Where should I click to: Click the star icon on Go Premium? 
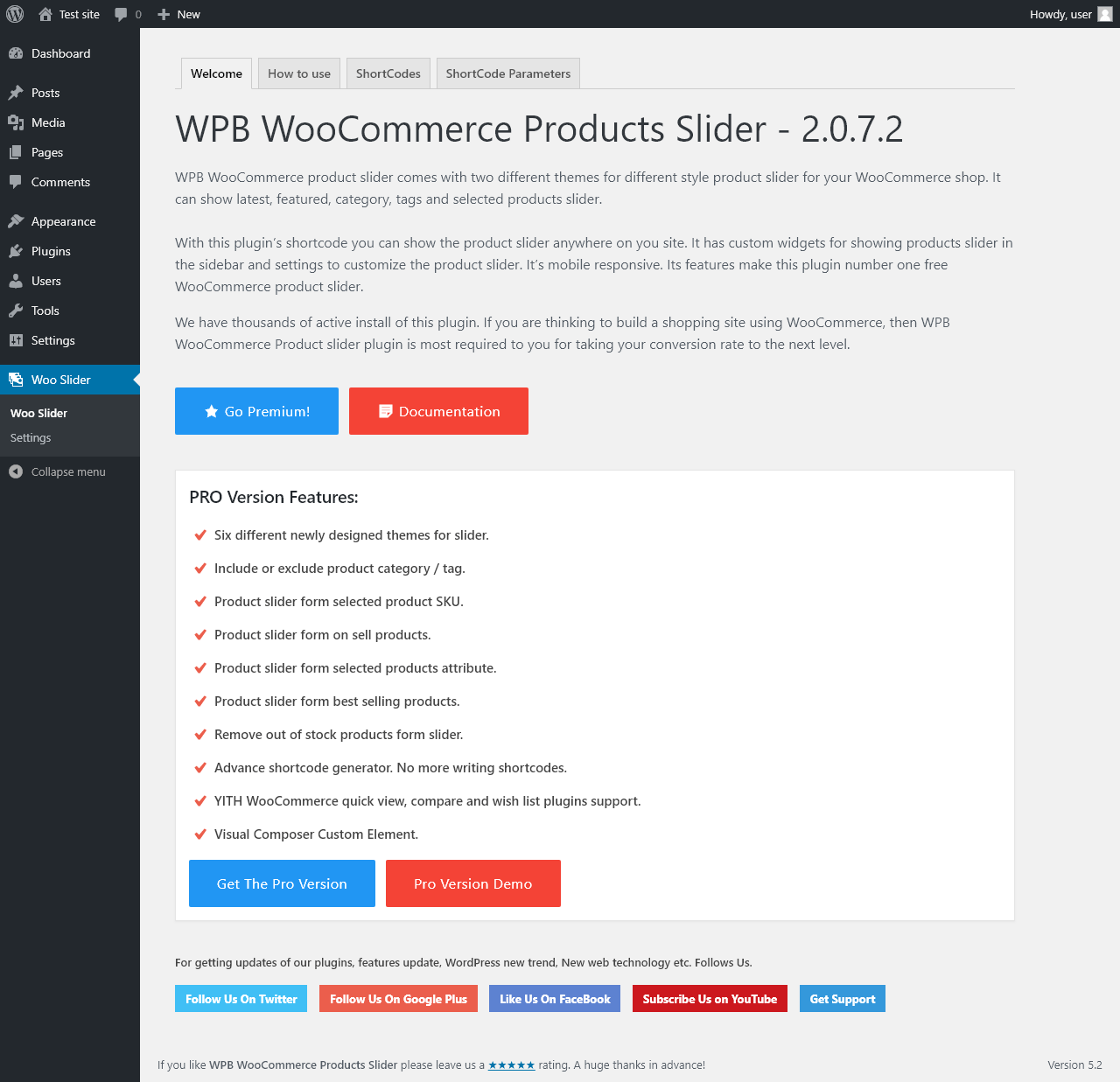211,411
